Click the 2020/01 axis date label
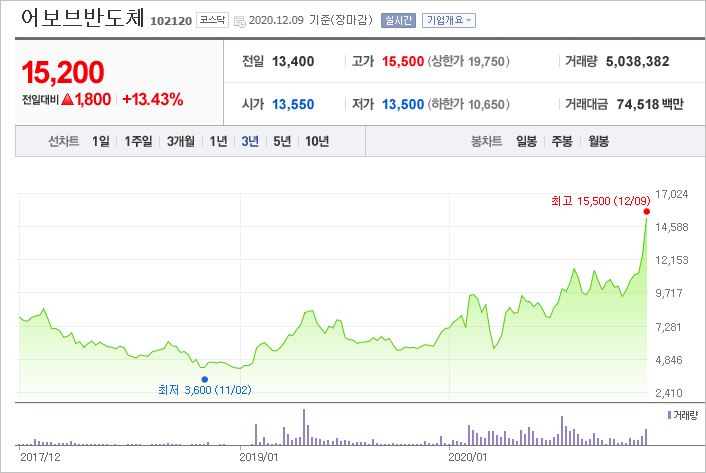 point(468,457)
